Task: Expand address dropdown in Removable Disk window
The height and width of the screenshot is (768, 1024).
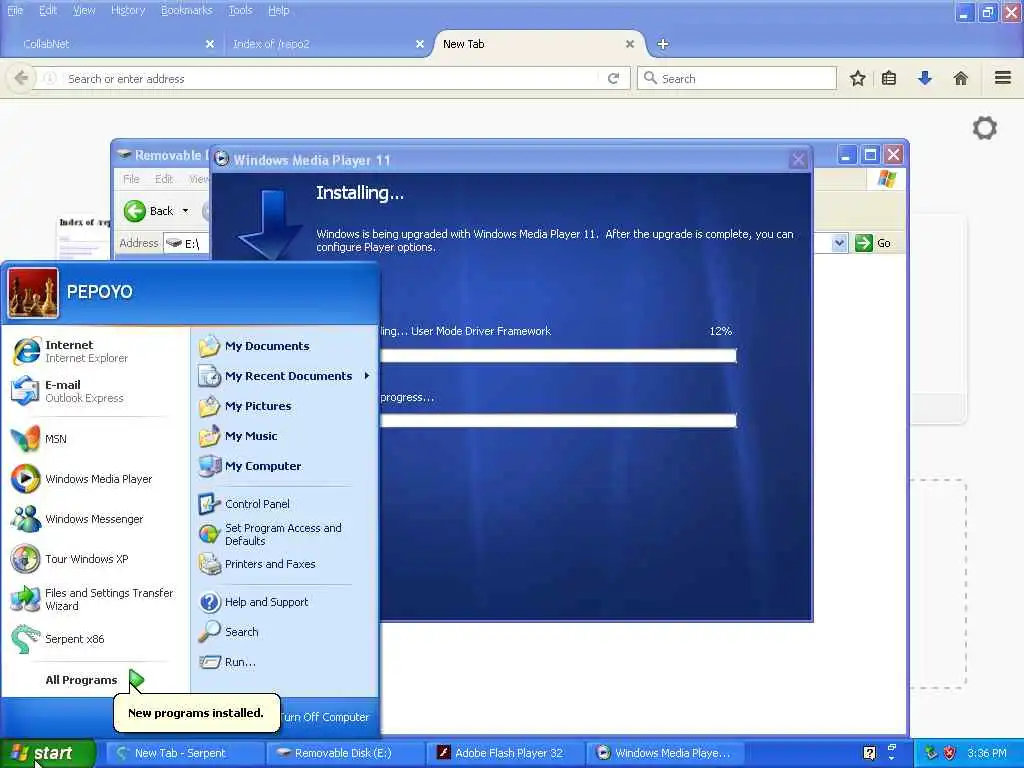Action: click(x=840, y=243)
